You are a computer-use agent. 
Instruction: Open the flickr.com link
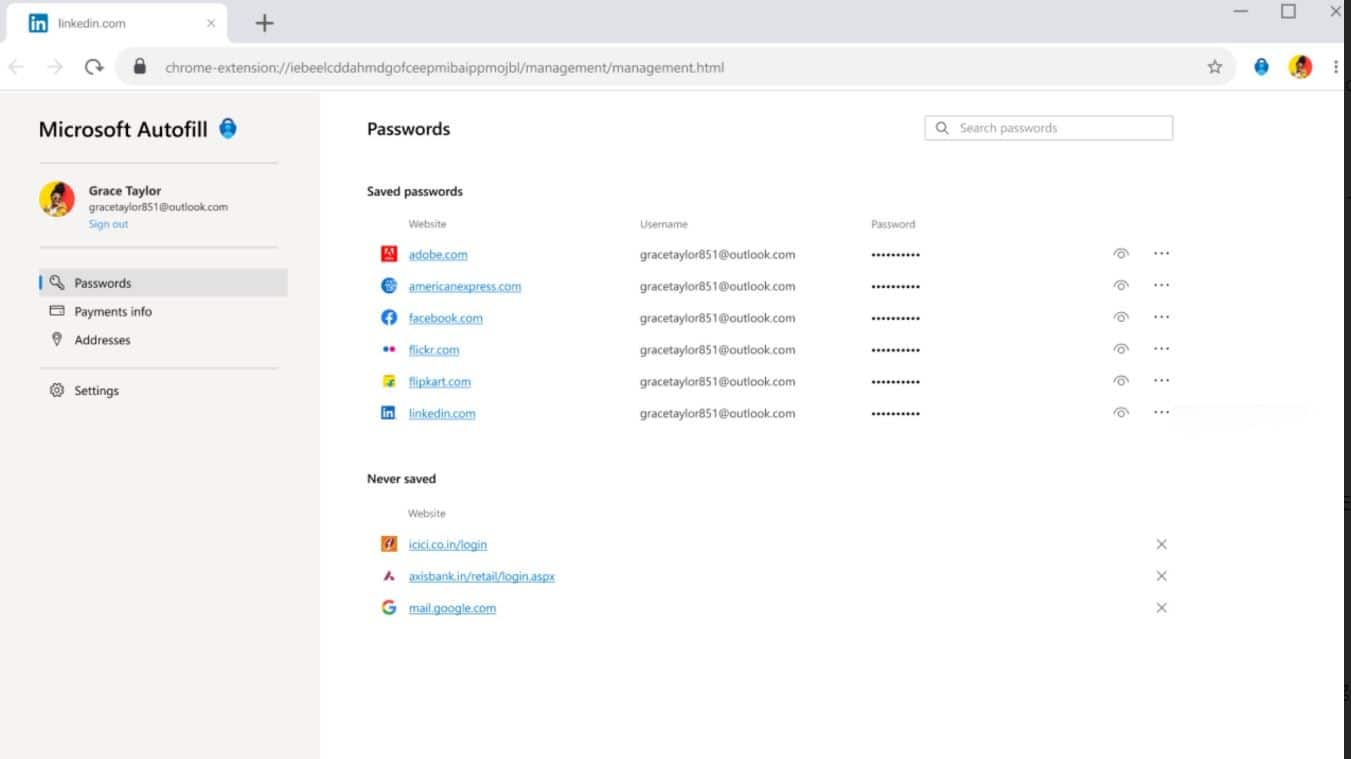point(434,350)
